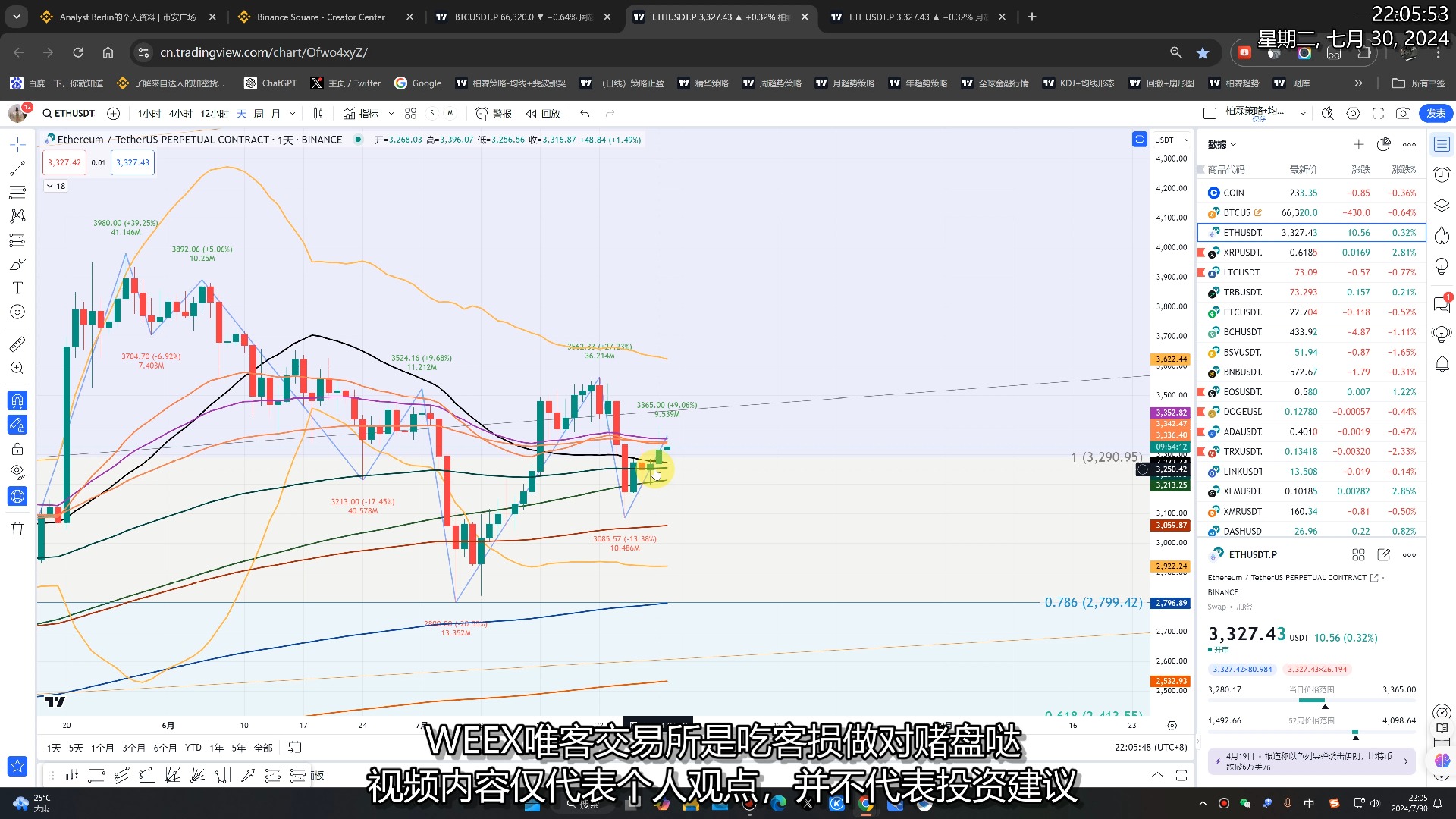Screen dimensions: 1456x819
Task: Open the ideas lightbulb panel
Action: click(x=1442, y=267)
